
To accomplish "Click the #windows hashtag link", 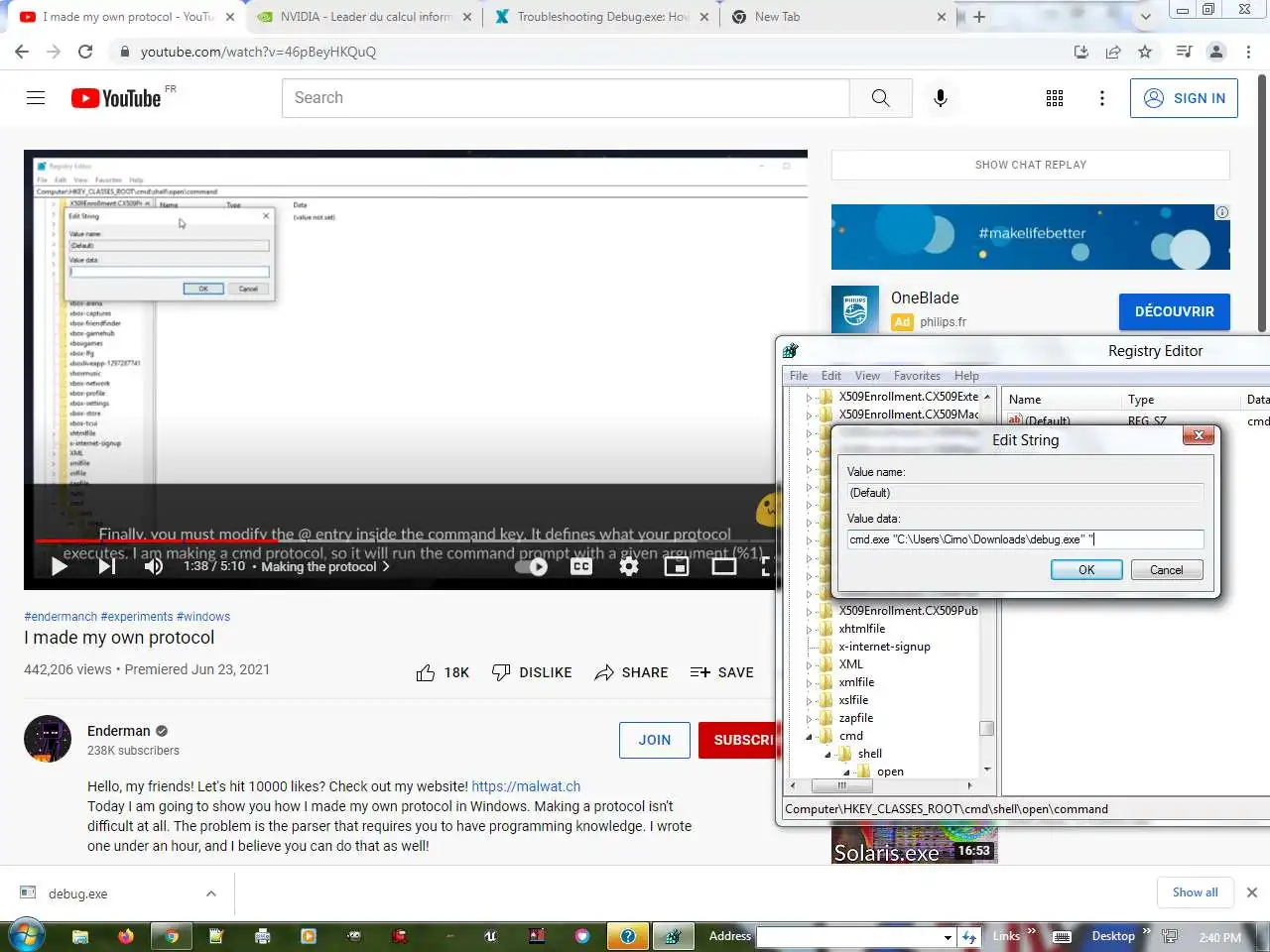I will (203, 617).
